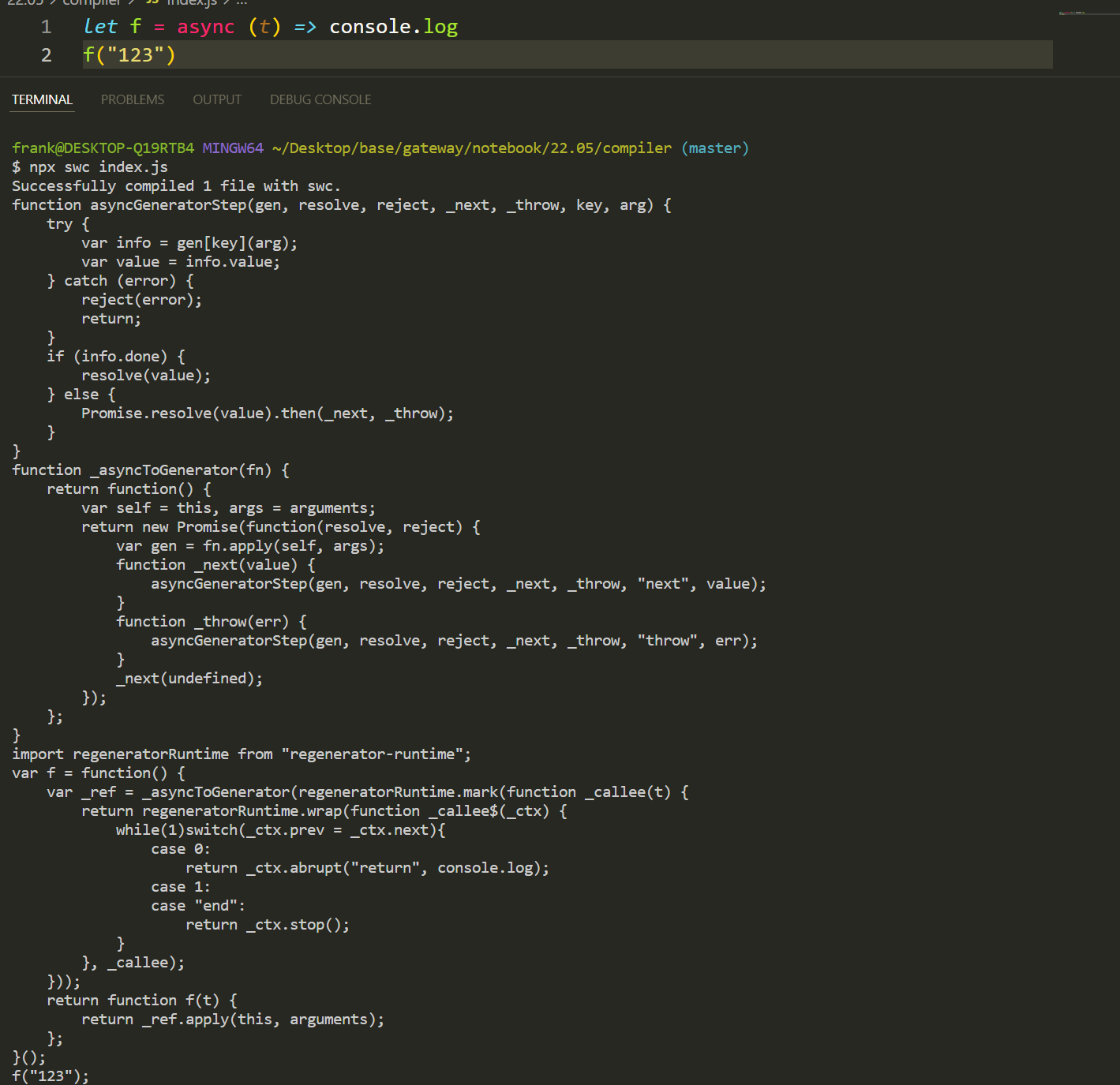The height and width of the screenshot is (1085, 1120).
Task: Click f("123") call in editor line 2
Action: point(129,55)
